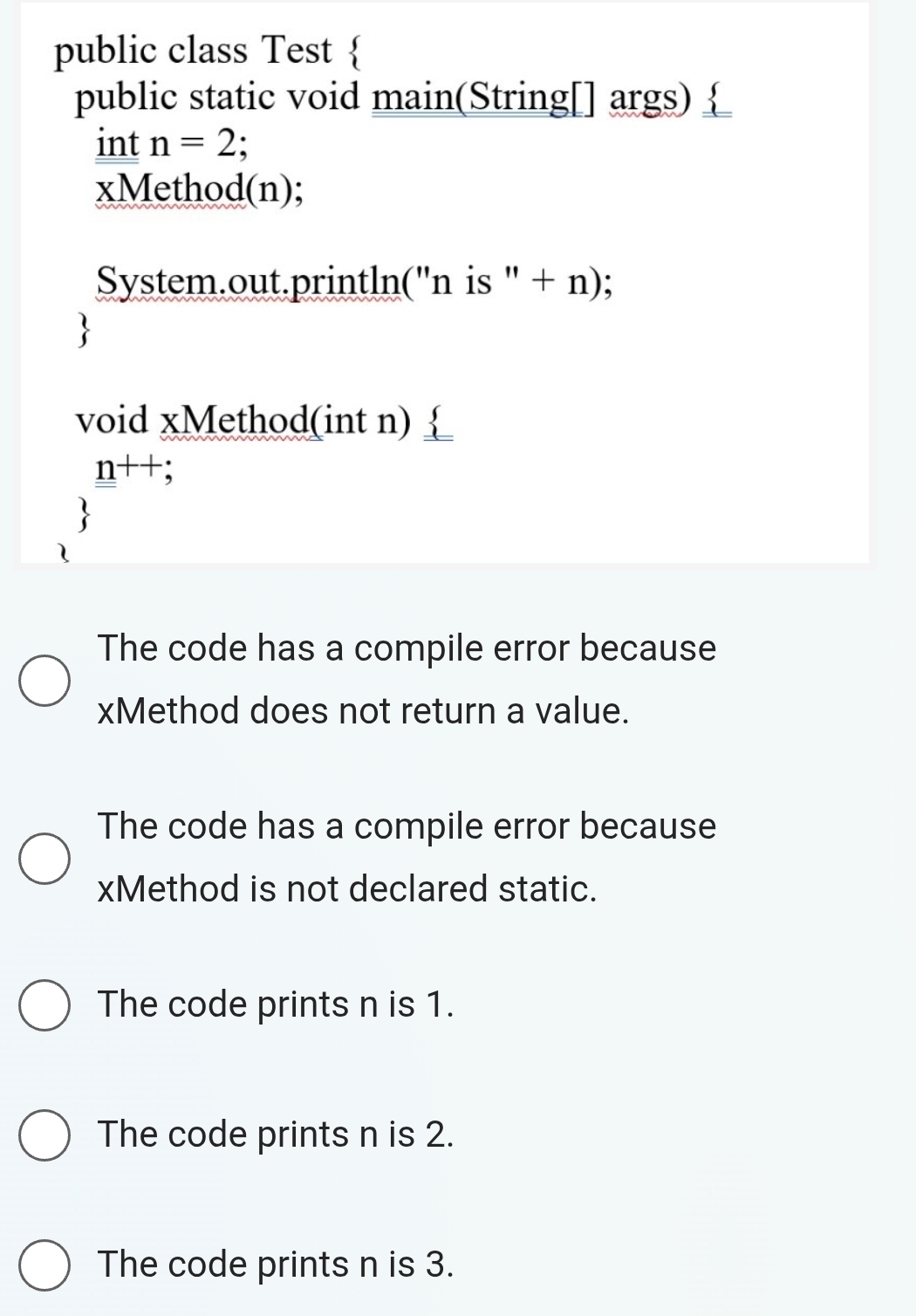Click the 'n++;' statement in the code
The image size is (916, 1316).
click(x=133, y=468)
